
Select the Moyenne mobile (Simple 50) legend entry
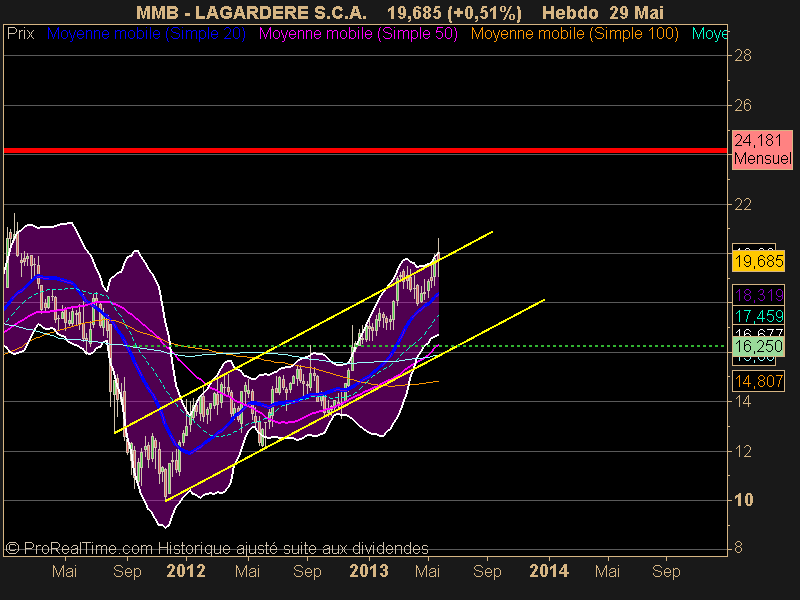click(358, 34)
